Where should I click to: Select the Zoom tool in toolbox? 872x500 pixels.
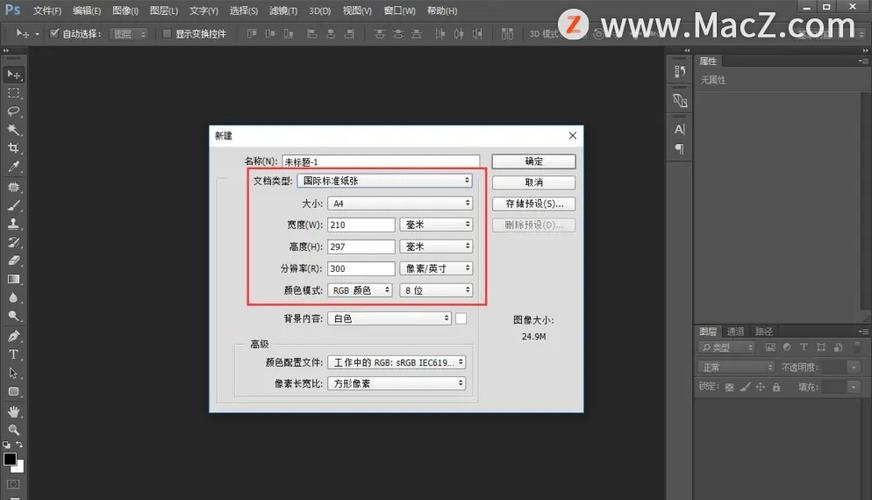(14, 429)
